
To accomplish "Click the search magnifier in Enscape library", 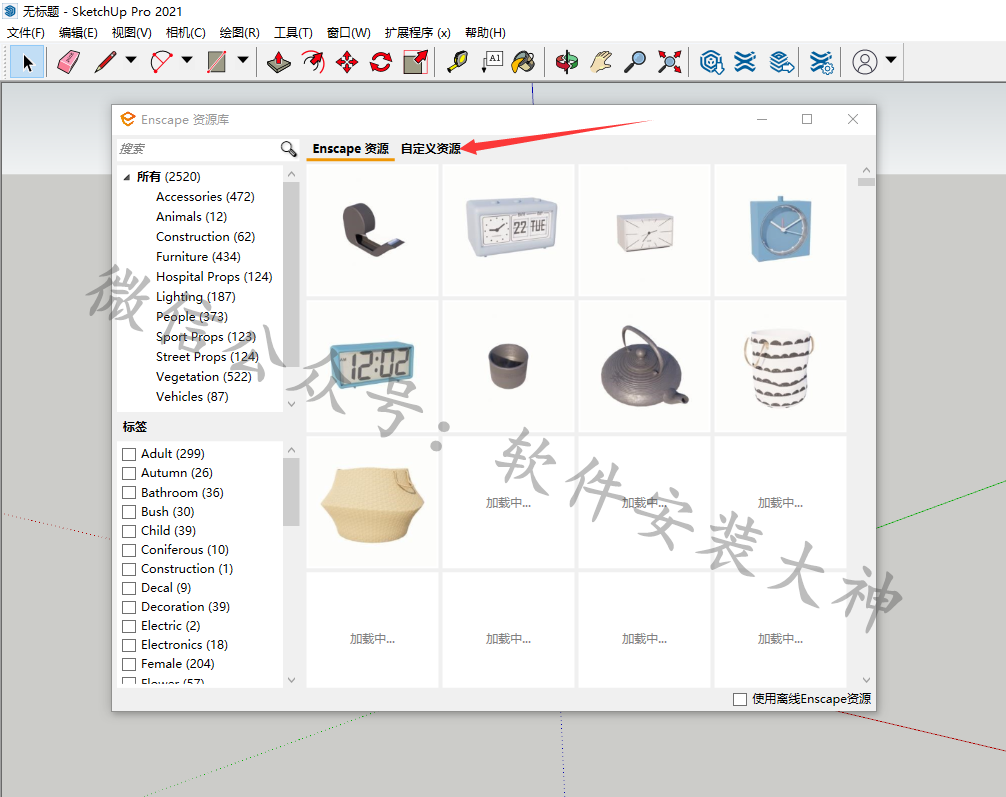I will coord(289,149).
